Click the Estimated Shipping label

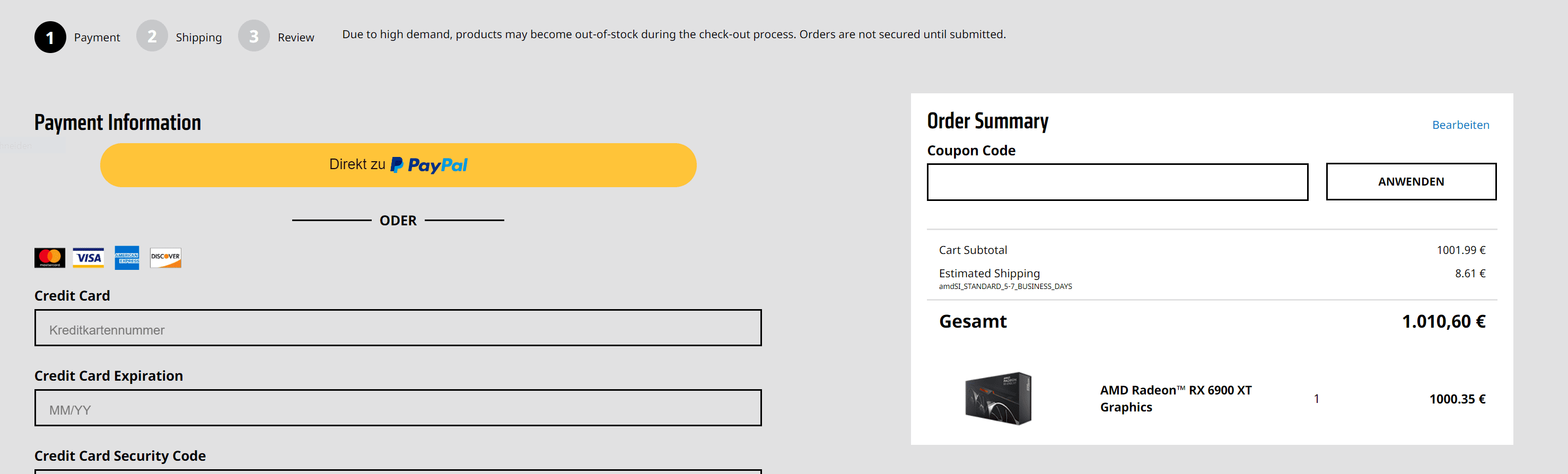pos(989,273)
